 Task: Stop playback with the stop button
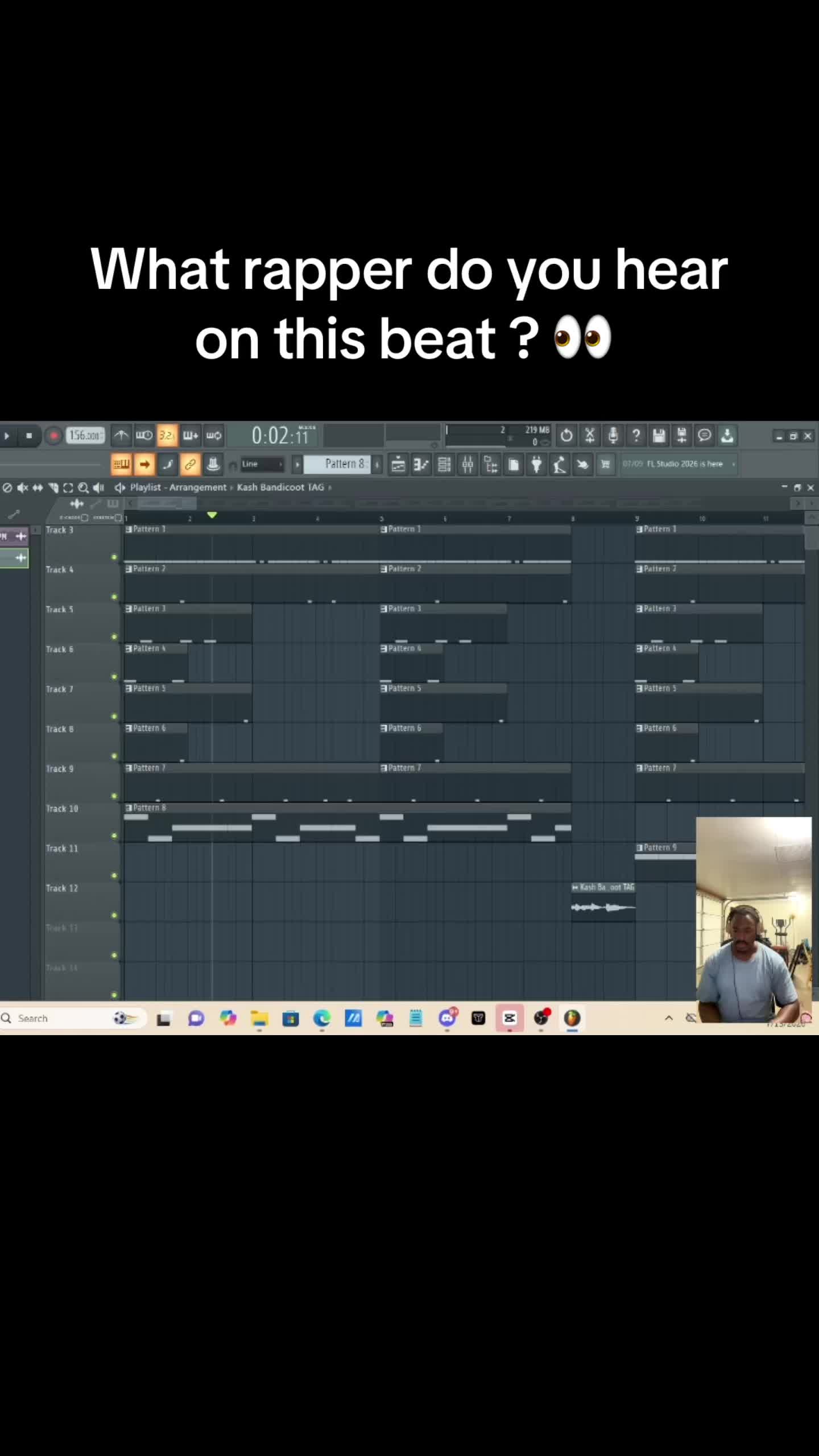tap(29, 436)
